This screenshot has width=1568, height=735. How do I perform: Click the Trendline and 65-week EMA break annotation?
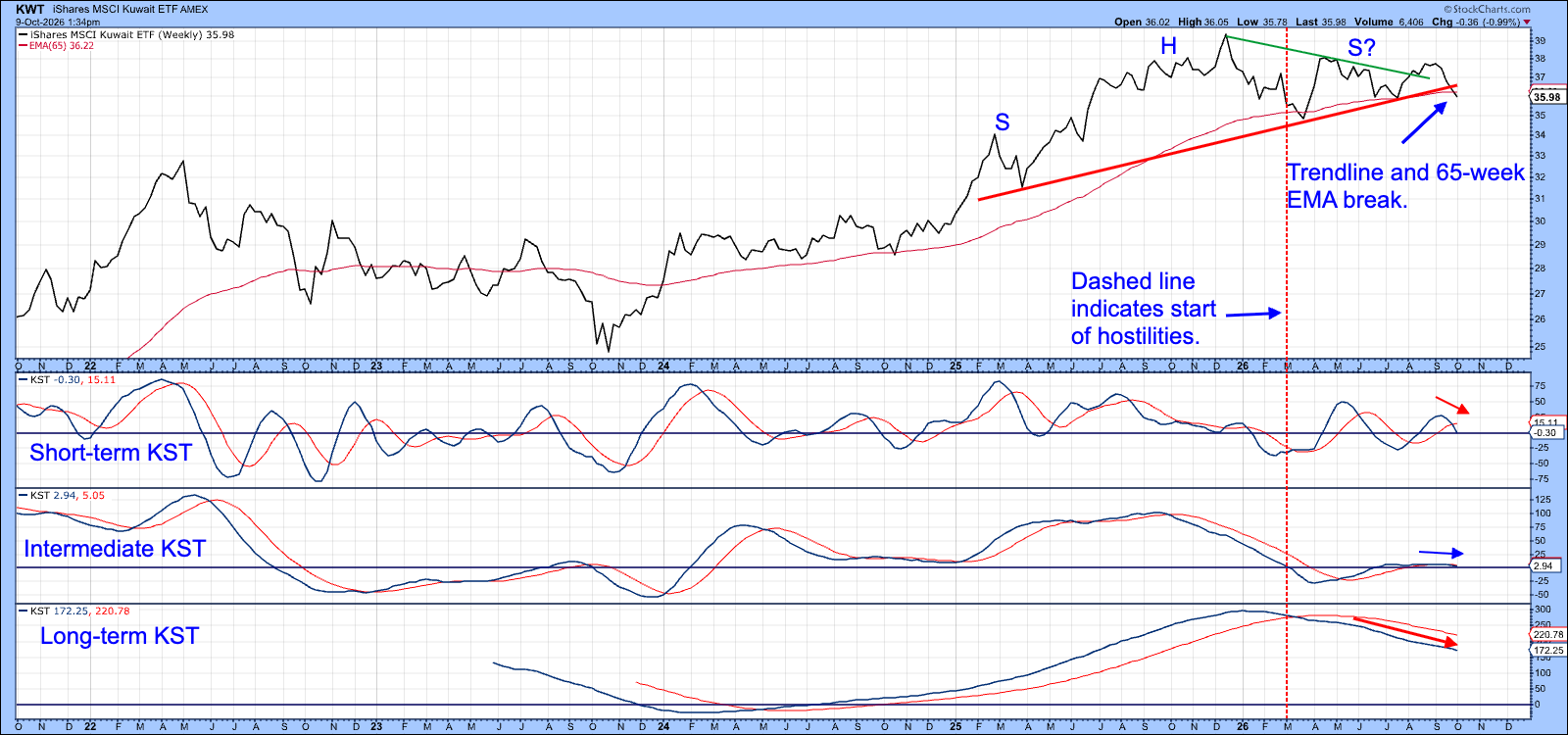1406,186
